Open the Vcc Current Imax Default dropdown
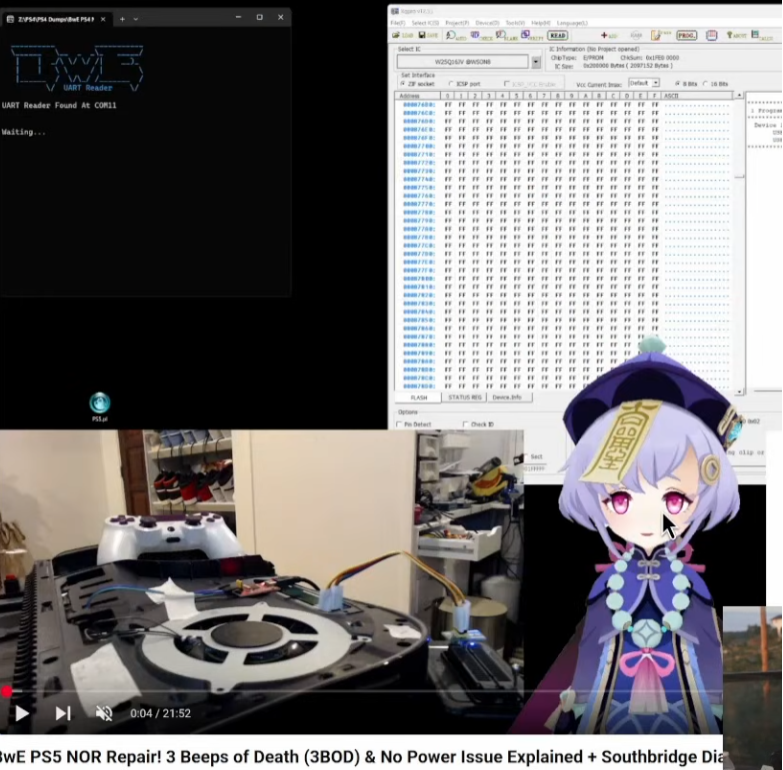Viewport: 783px width, 770px height. [x=645, y=83]
